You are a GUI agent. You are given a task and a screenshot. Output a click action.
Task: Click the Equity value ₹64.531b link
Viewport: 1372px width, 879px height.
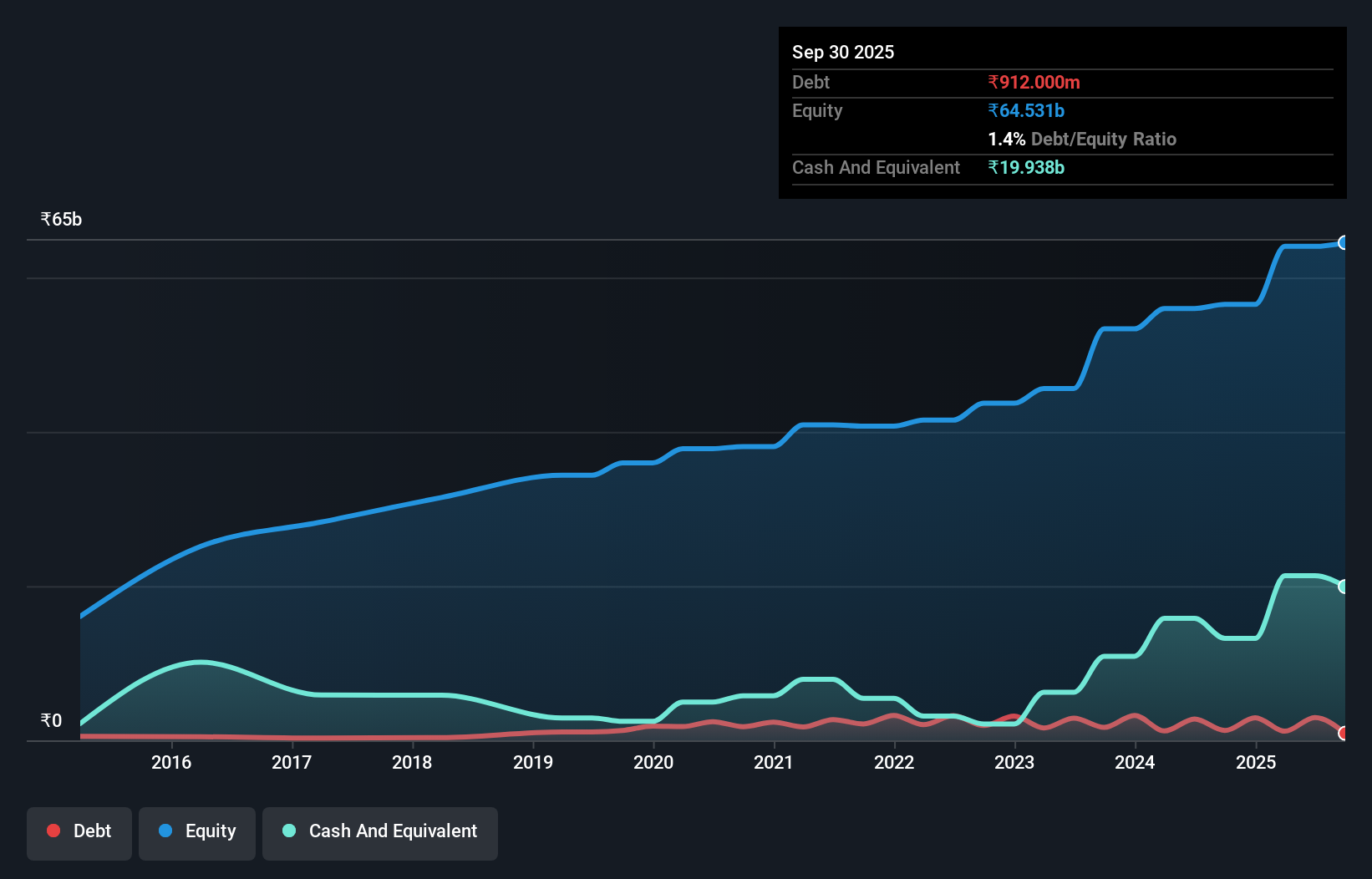click(x=1026, y=109)
